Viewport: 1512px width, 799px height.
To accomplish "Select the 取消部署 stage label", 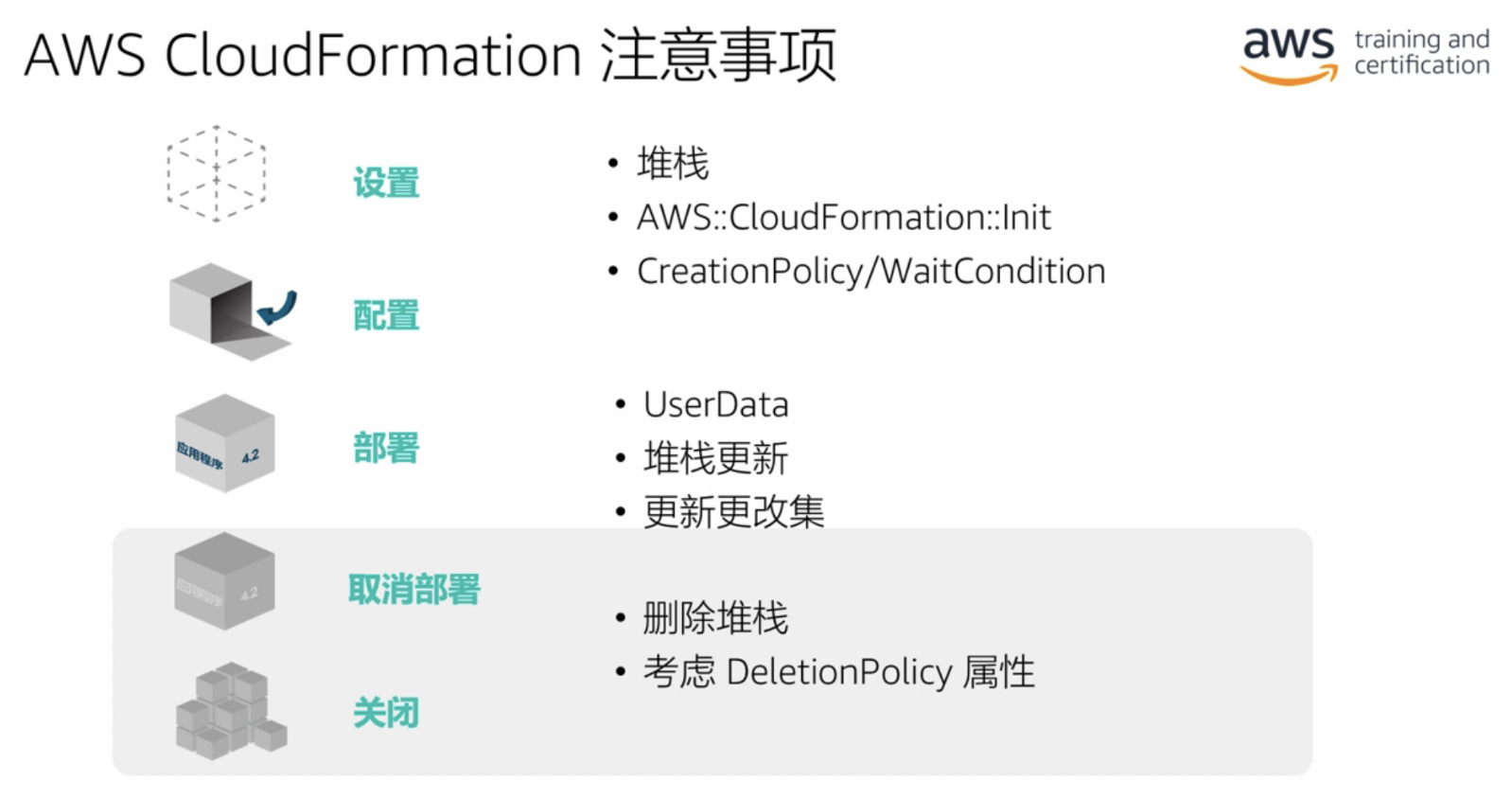I will click(414, 590).
